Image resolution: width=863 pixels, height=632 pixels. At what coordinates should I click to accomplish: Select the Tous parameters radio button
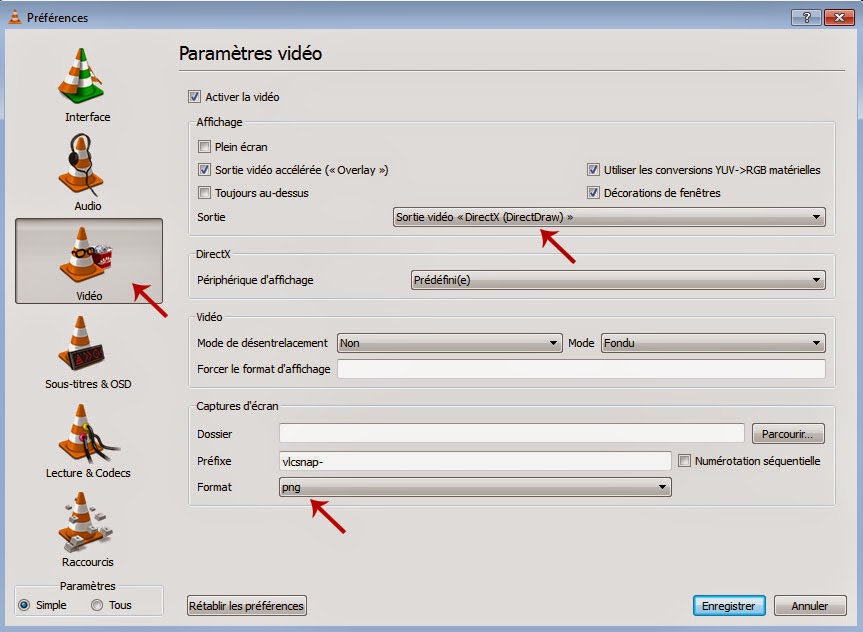[97, 605]
